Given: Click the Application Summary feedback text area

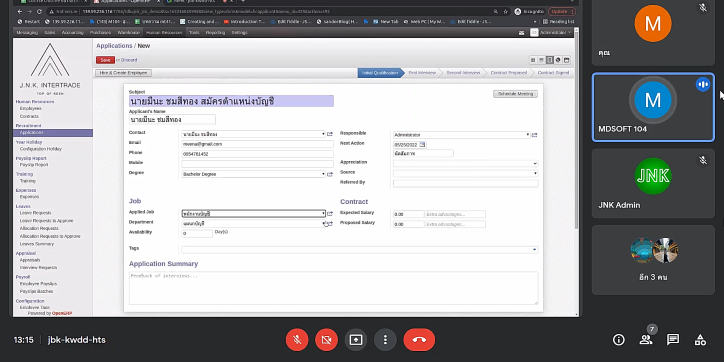Looking at the screenshot, I should pyautogui.click(x=333, y=288).
